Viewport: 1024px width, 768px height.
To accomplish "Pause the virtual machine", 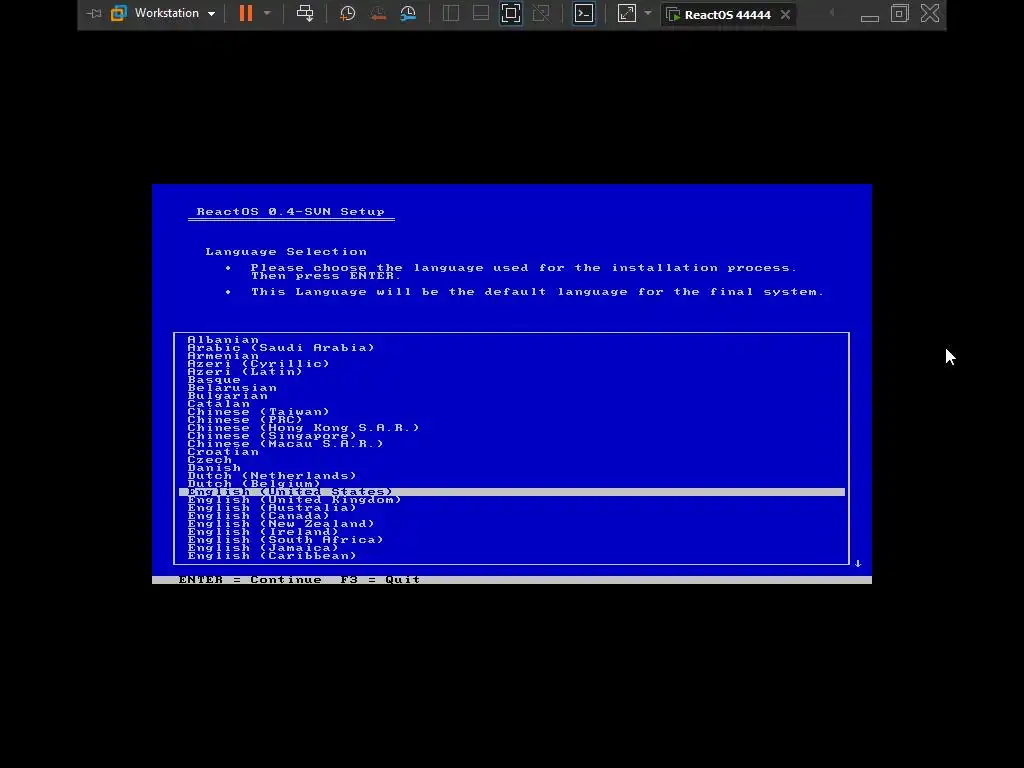I will tap(246, 13).
